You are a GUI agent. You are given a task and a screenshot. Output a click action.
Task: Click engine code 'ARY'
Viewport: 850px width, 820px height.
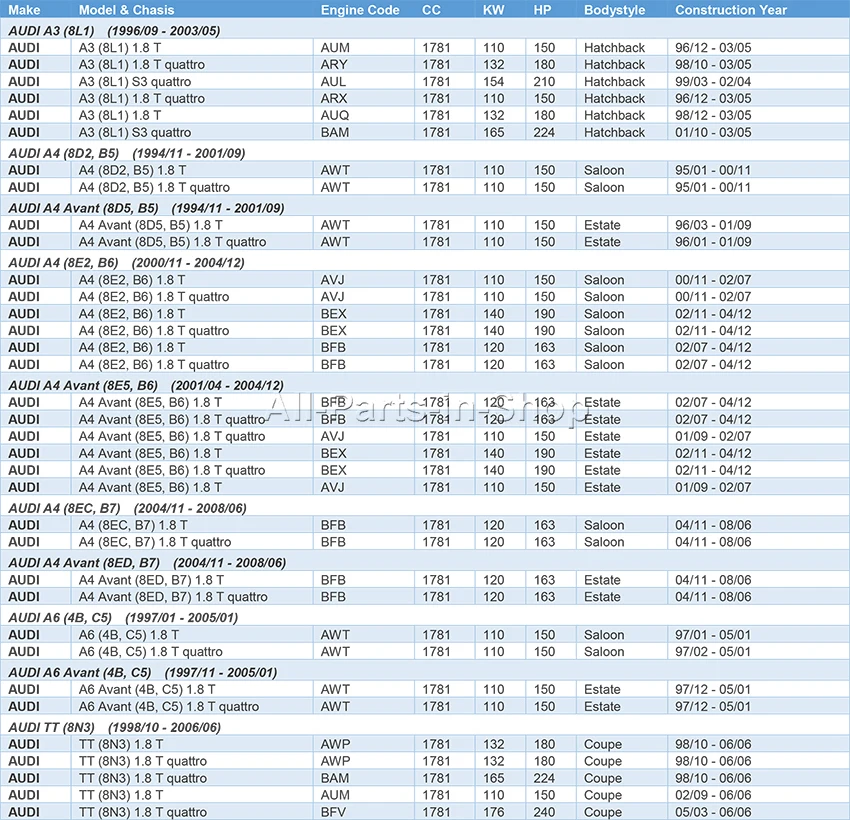tap(333, 64)
